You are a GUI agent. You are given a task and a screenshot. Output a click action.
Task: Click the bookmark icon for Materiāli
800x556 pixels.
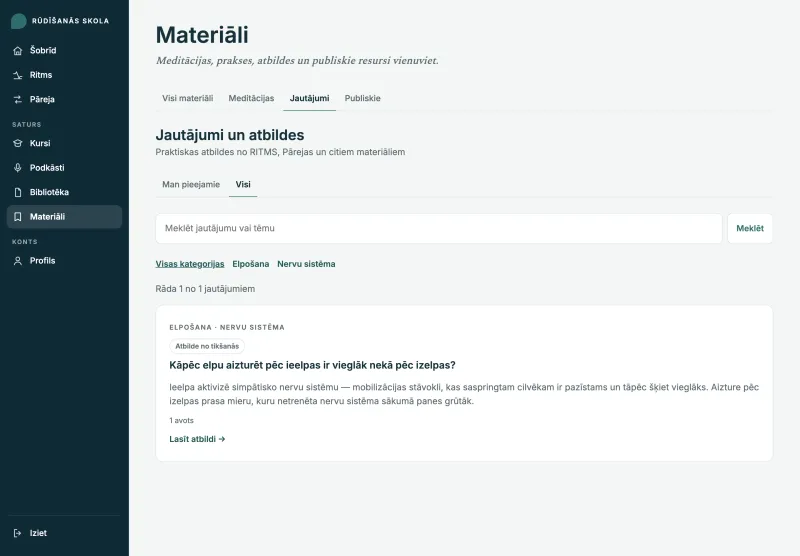(18, 217)
